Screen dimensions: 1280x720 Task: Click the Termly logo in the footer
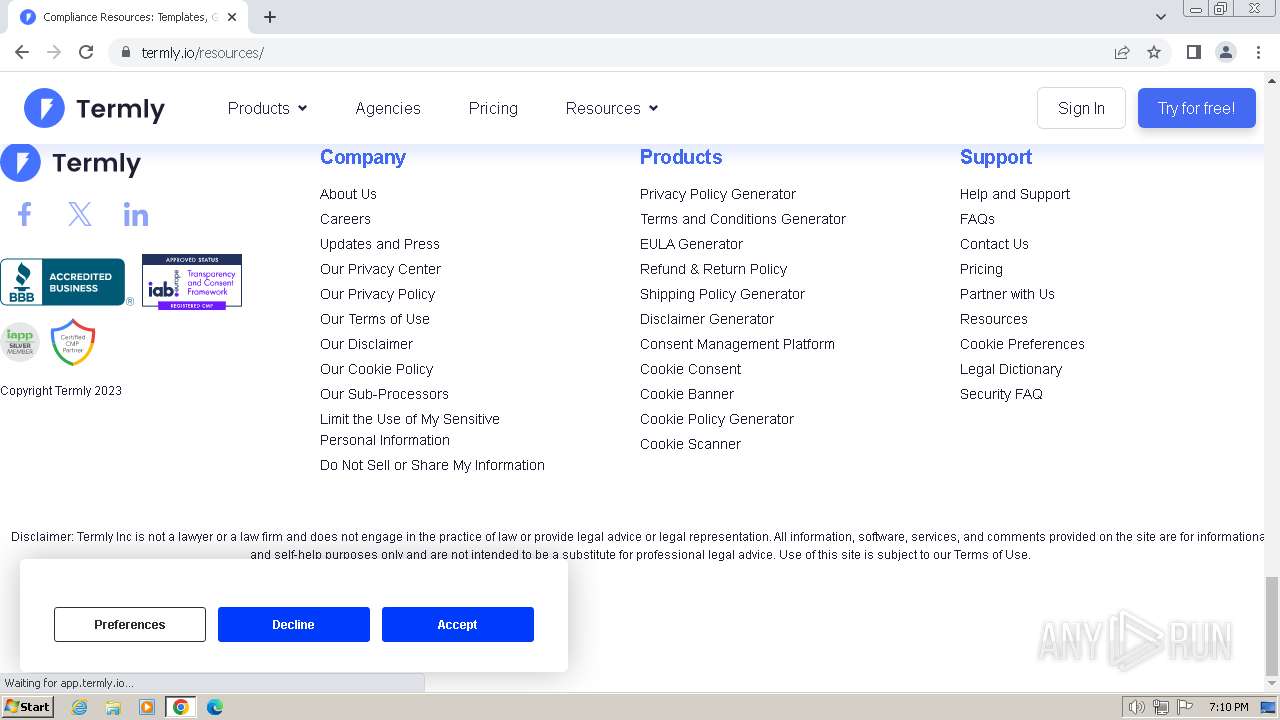tap(70, 163)
